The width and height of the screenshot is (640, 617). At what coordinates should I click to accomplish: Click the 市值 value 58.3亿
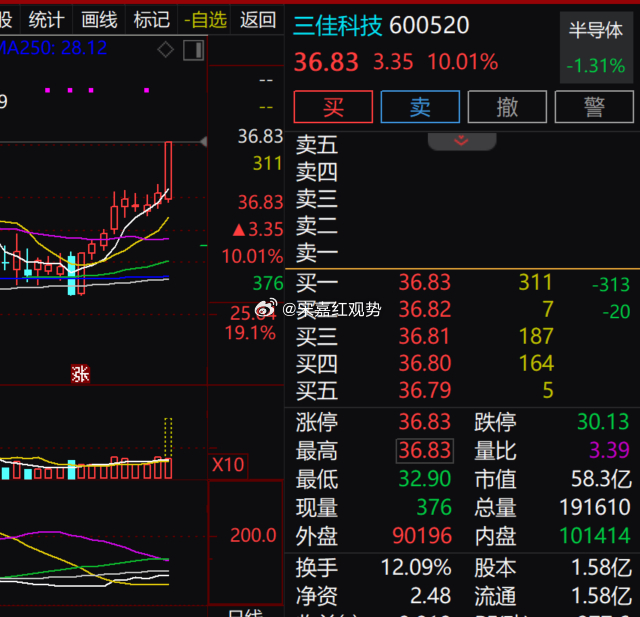coord(601,479)
